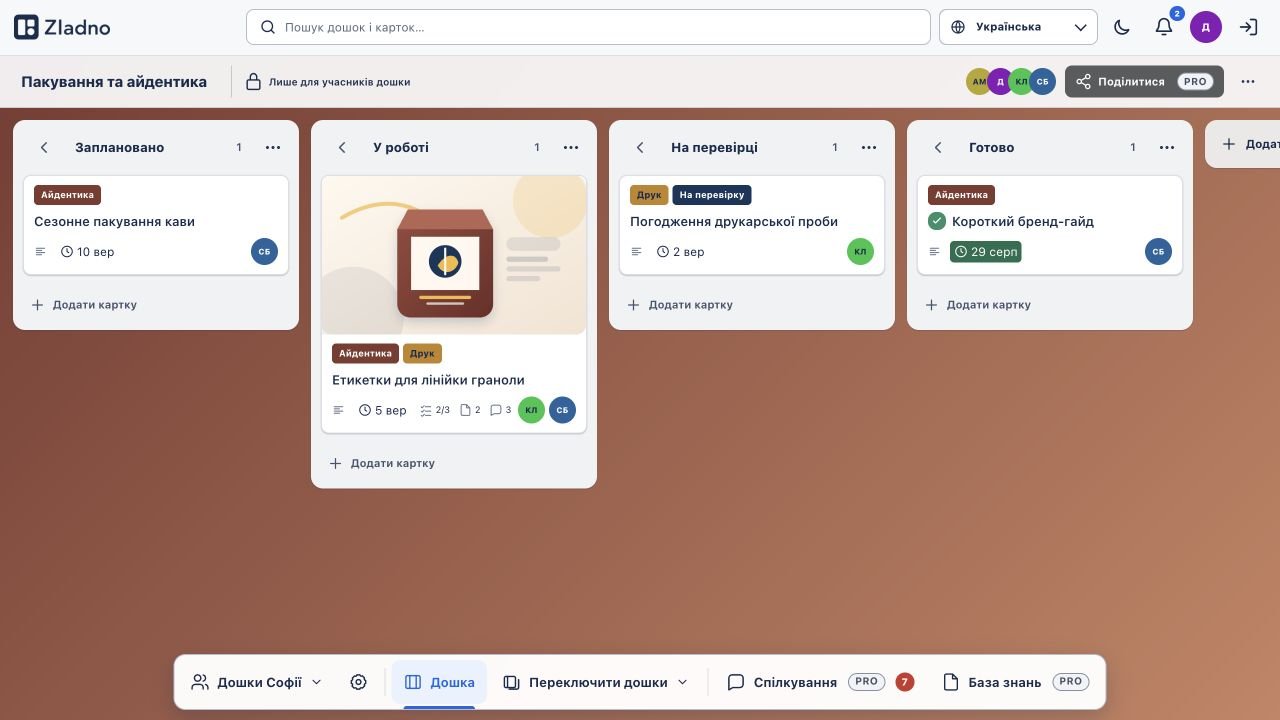
Task: Add another list button
Action: click(1243, 144)
